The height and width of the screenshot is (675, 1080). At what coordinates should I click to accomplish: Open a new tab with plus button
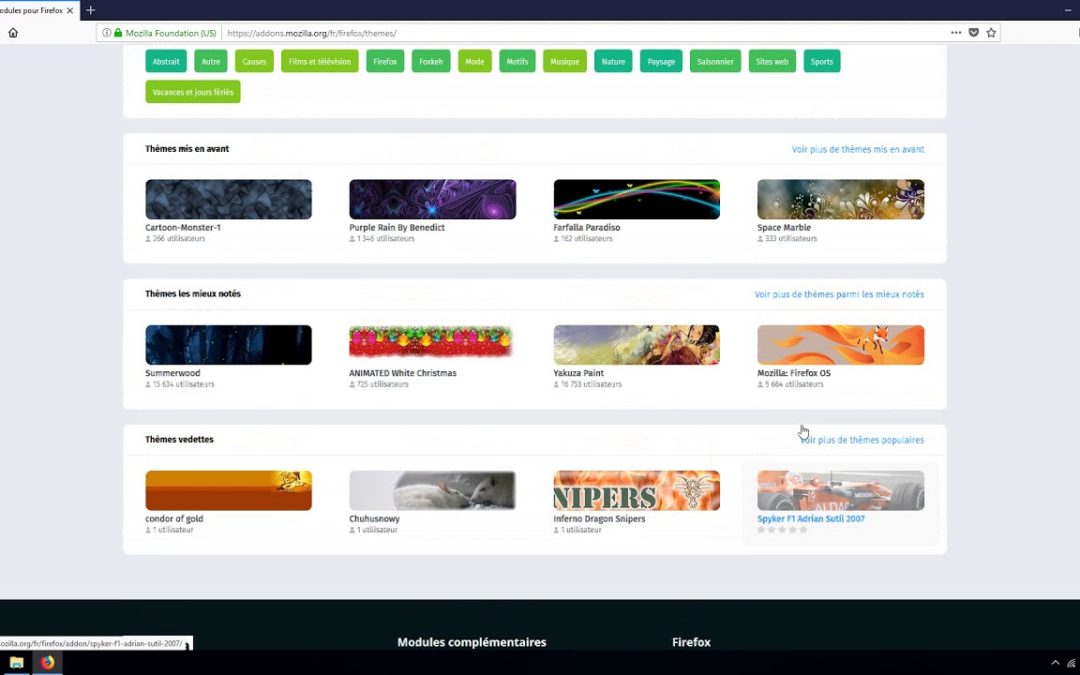[90, 10]
